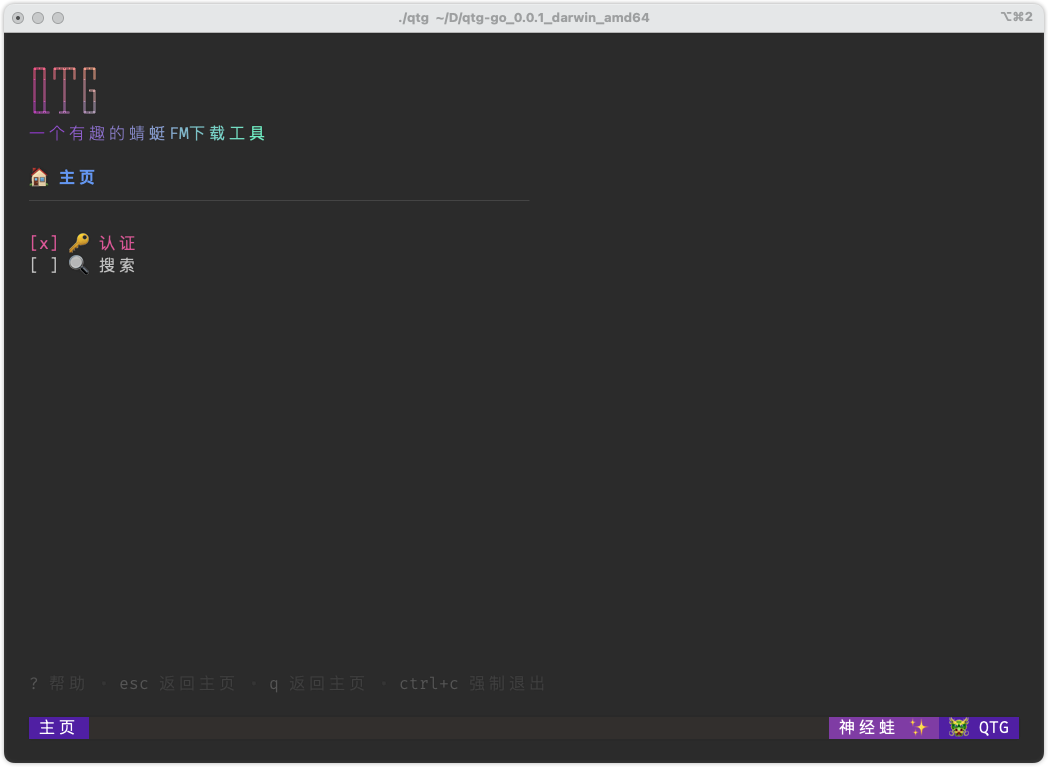Viewport: 1048px width, 767px height.
Task: Maximize the terminal window
Action: (x=58, y=18)
